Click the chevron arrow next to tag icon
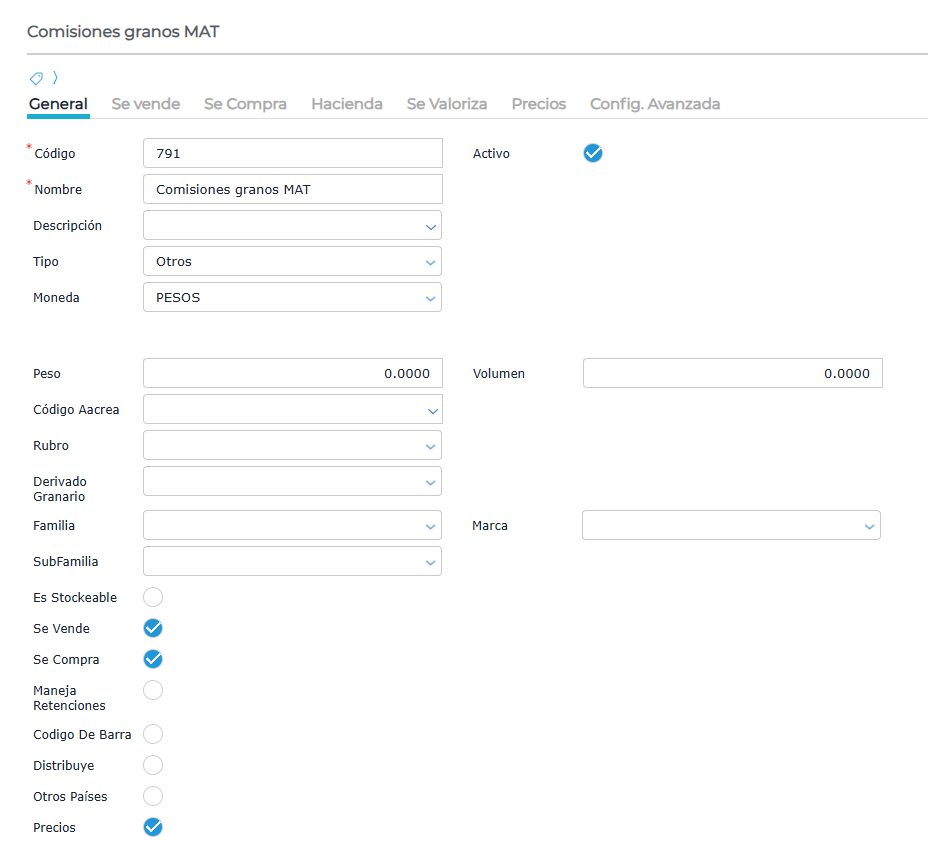This screenshot has height=841, width=928. tap(55, 78)
